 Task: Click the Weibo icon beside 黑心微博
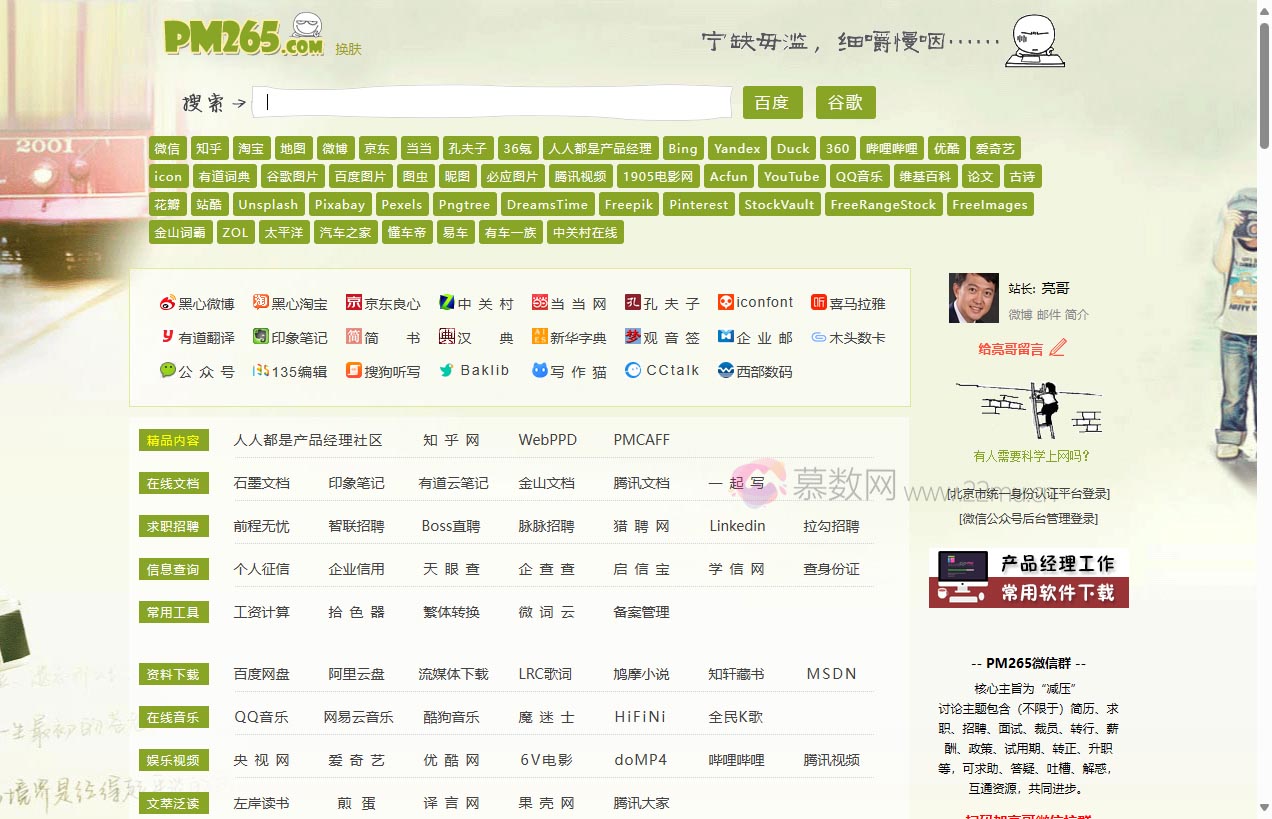click(x=167, y=304)
